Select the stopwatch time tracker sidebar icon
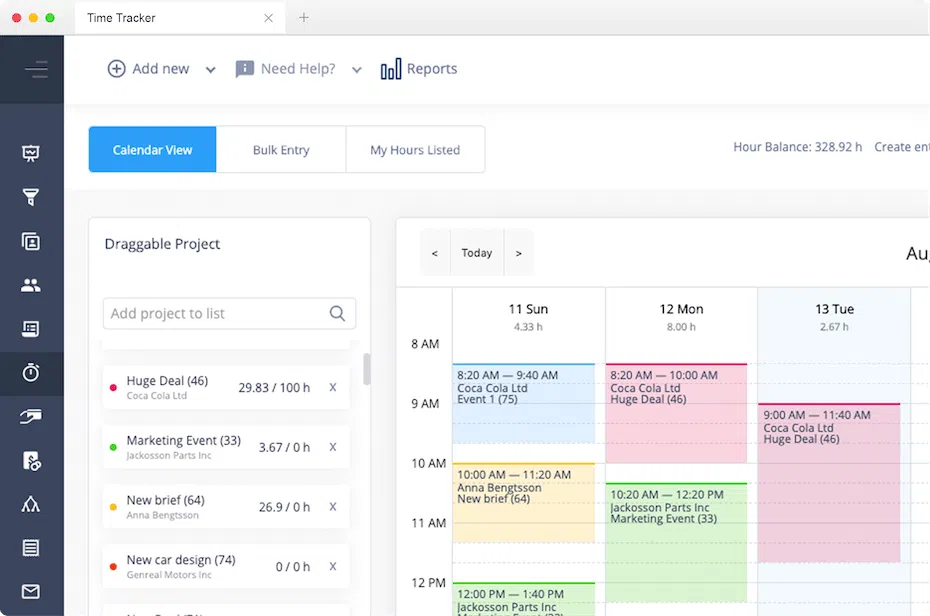930x616 pixels. tap(31, 373)
